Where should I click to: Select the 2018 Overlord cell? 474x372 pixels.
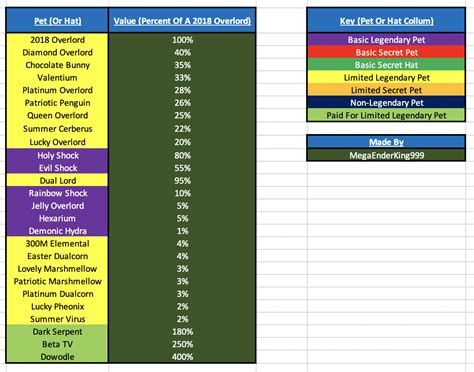click(x=57, y=40)
